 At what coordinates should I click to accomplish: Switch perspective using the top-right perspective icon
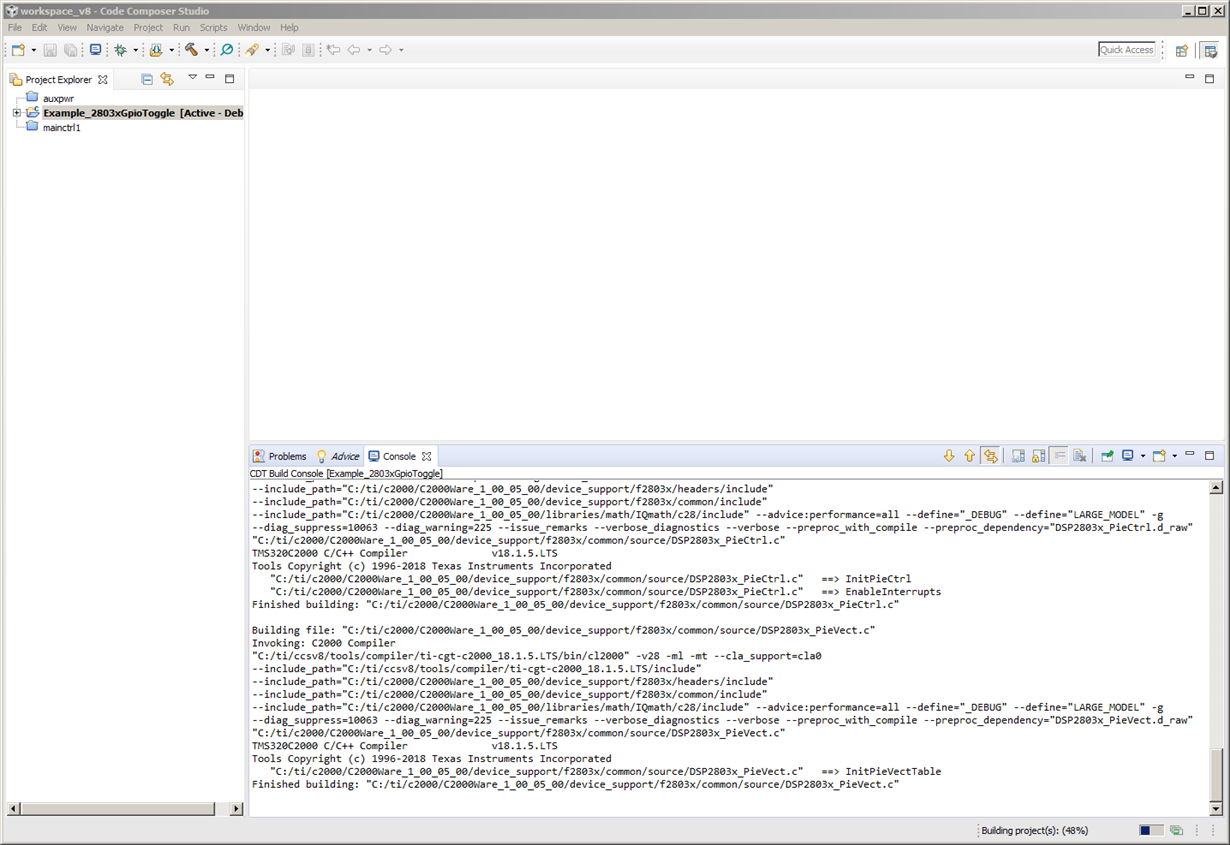click(x=1210, y=49)
